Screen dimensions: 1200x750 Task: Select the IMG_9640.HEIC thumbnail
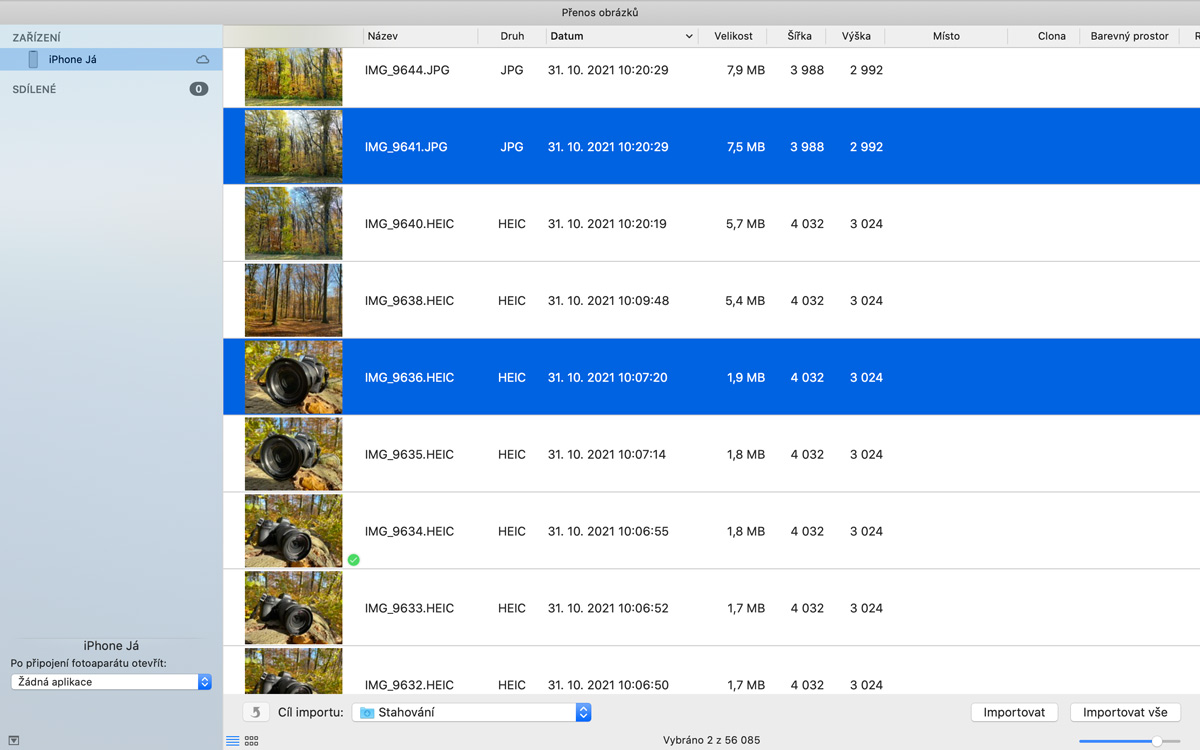293,224
